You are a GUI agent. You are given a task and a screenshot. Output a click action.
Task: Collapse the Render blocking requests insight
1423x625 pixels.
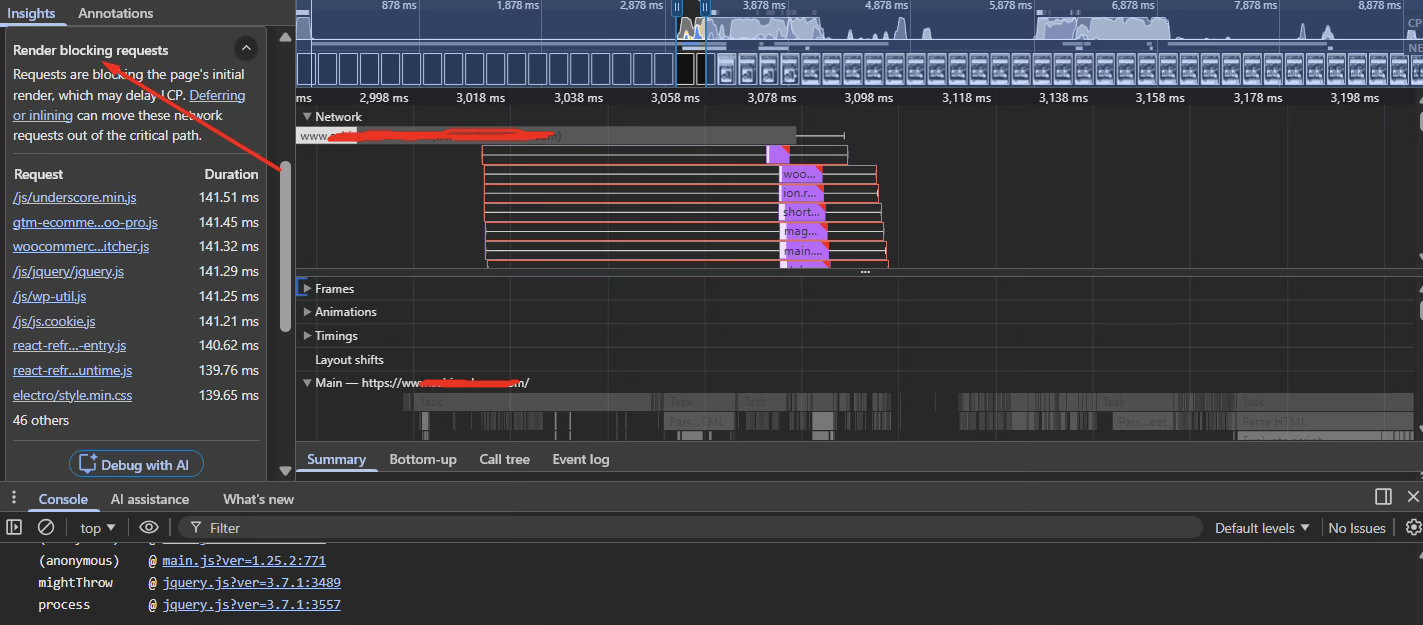(245, 48)
